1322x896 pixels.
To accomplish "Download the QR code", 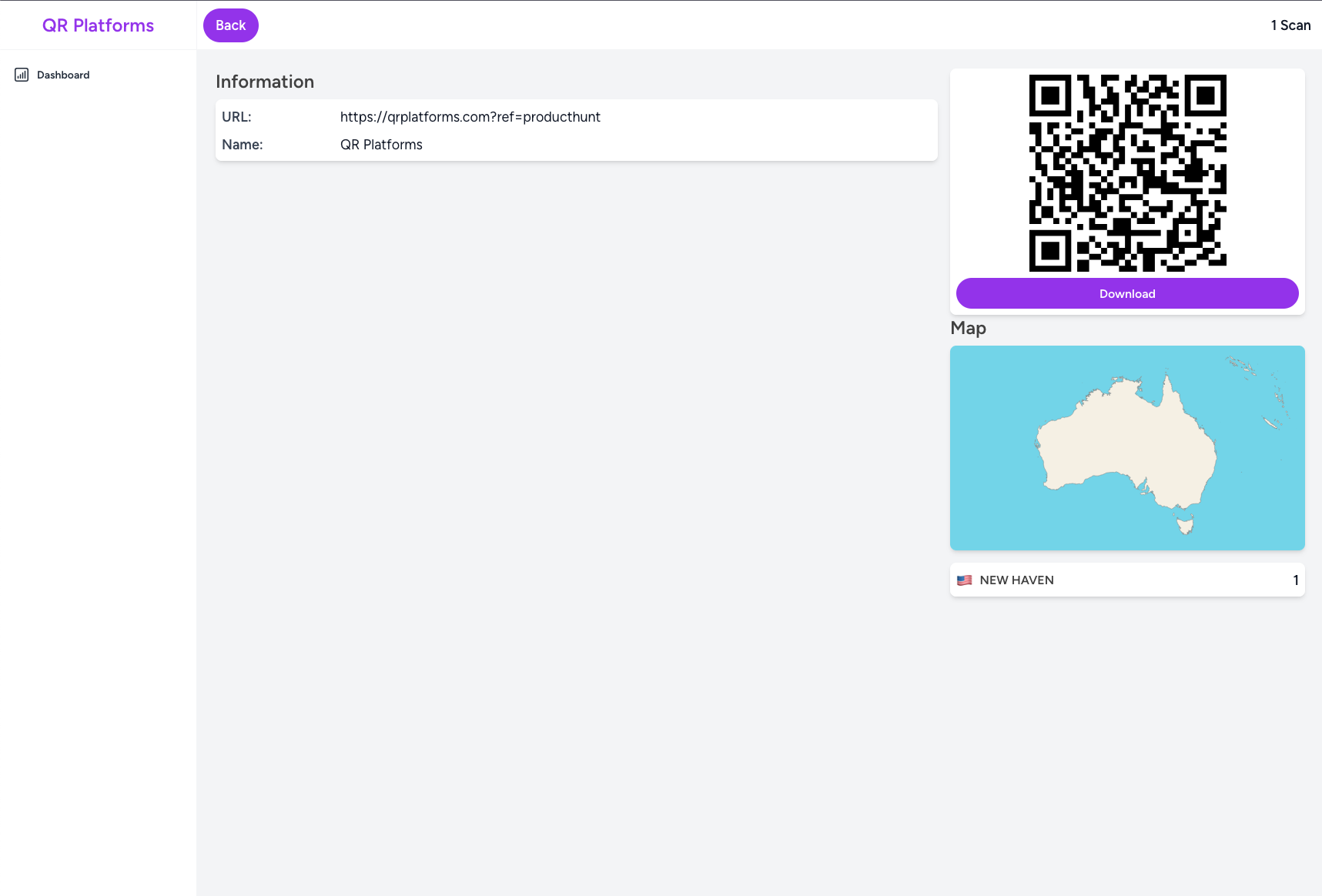I will [x=1127, y=293].
